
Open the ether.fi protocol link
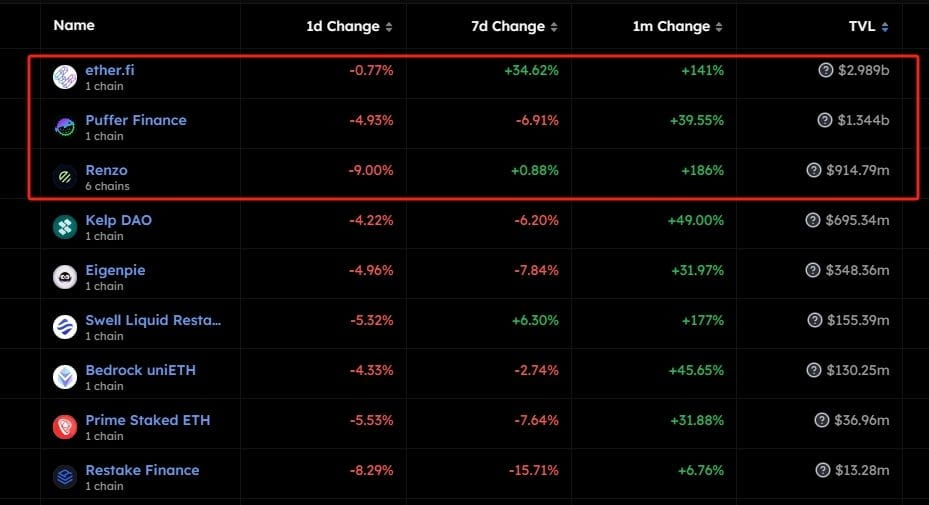[110, 70]
